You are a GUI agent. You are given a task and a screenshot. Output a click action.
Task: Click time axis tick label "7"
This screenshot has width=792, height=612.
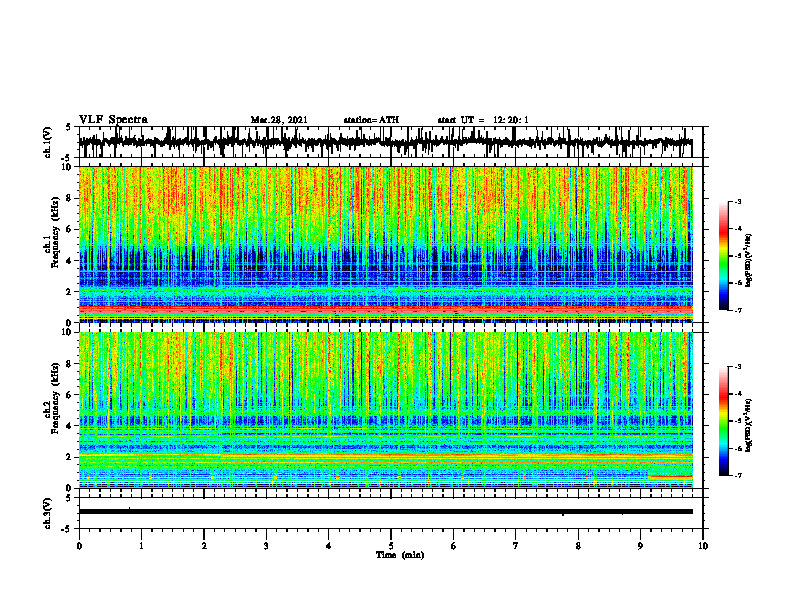(x=516, y=546)
